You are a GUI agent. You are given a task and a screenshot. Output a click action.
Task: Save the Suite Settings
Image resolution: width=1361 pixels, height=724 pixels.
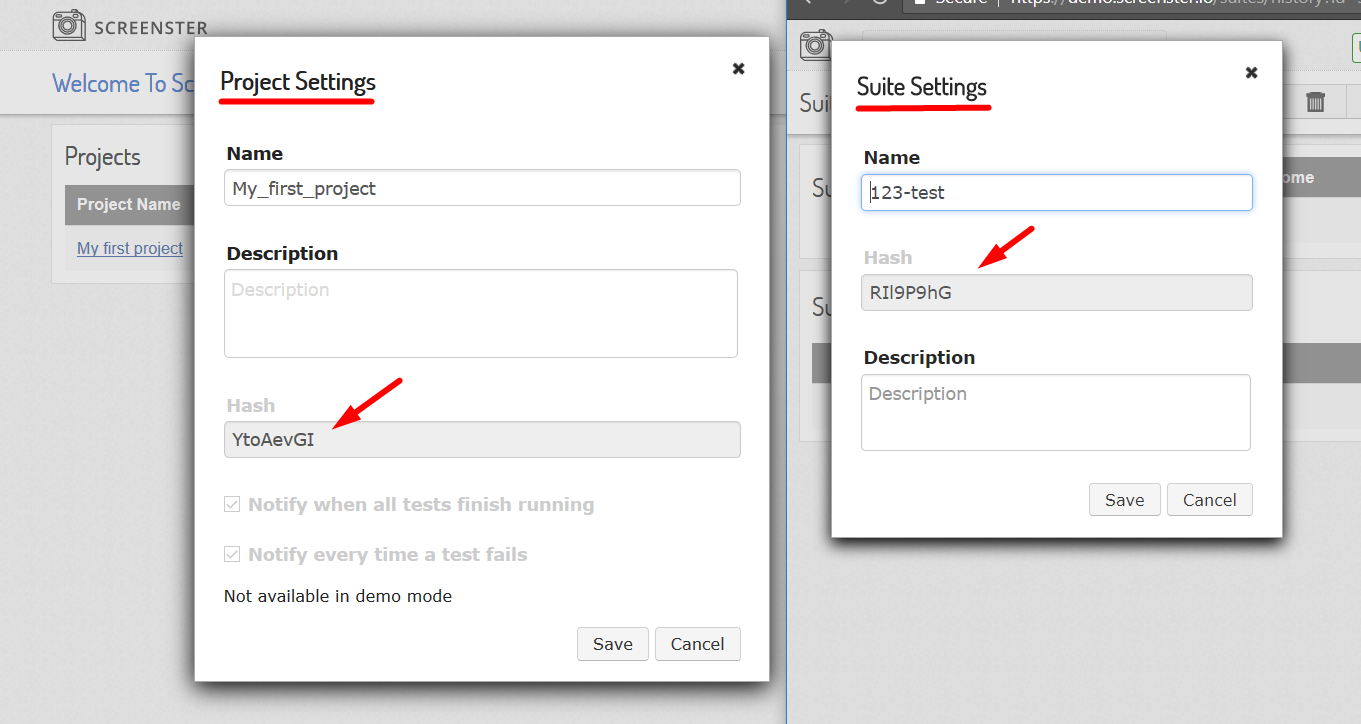(x=1125, y=500)
